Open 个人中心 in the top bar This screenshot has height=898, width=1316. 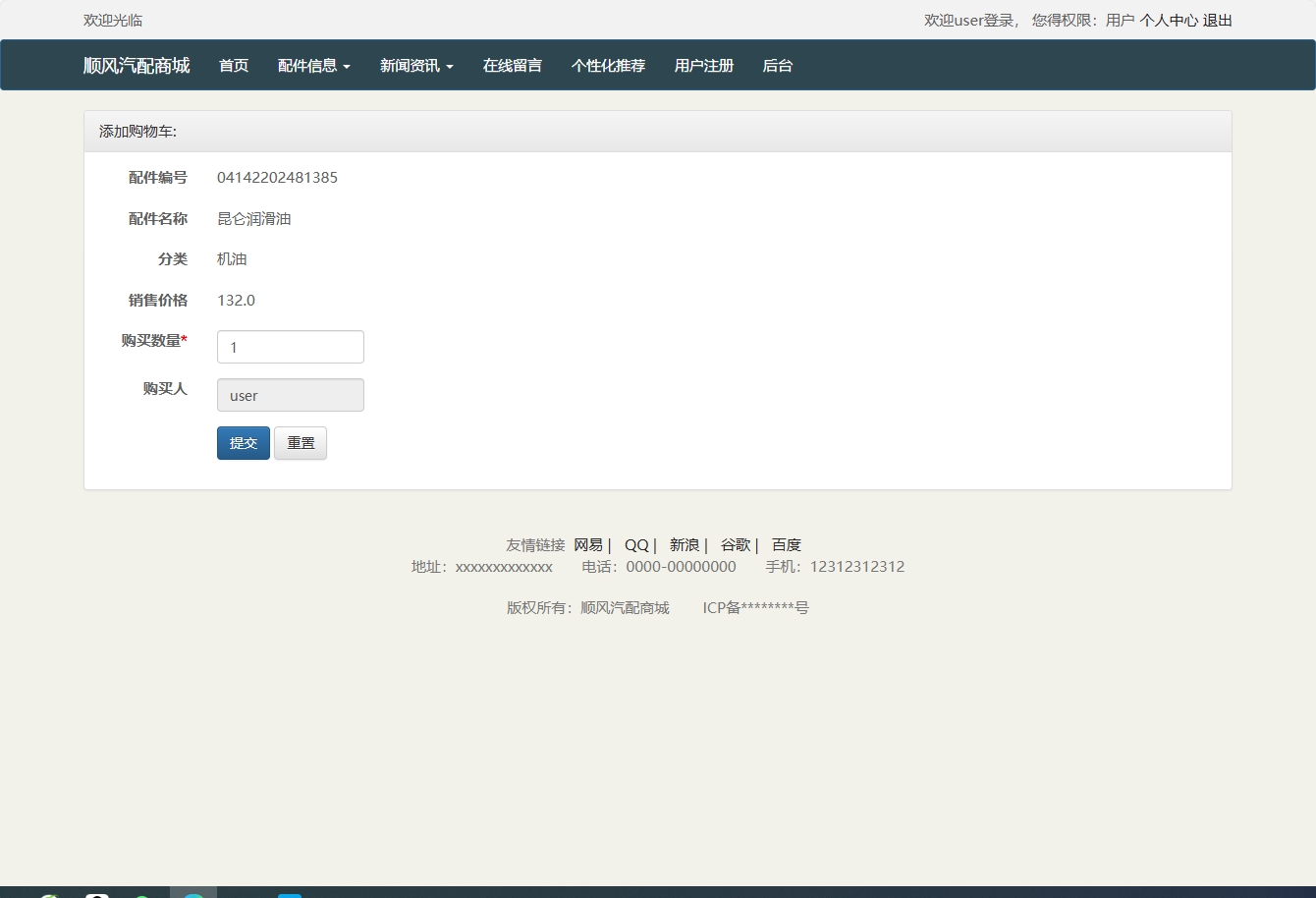point(1169,21)
